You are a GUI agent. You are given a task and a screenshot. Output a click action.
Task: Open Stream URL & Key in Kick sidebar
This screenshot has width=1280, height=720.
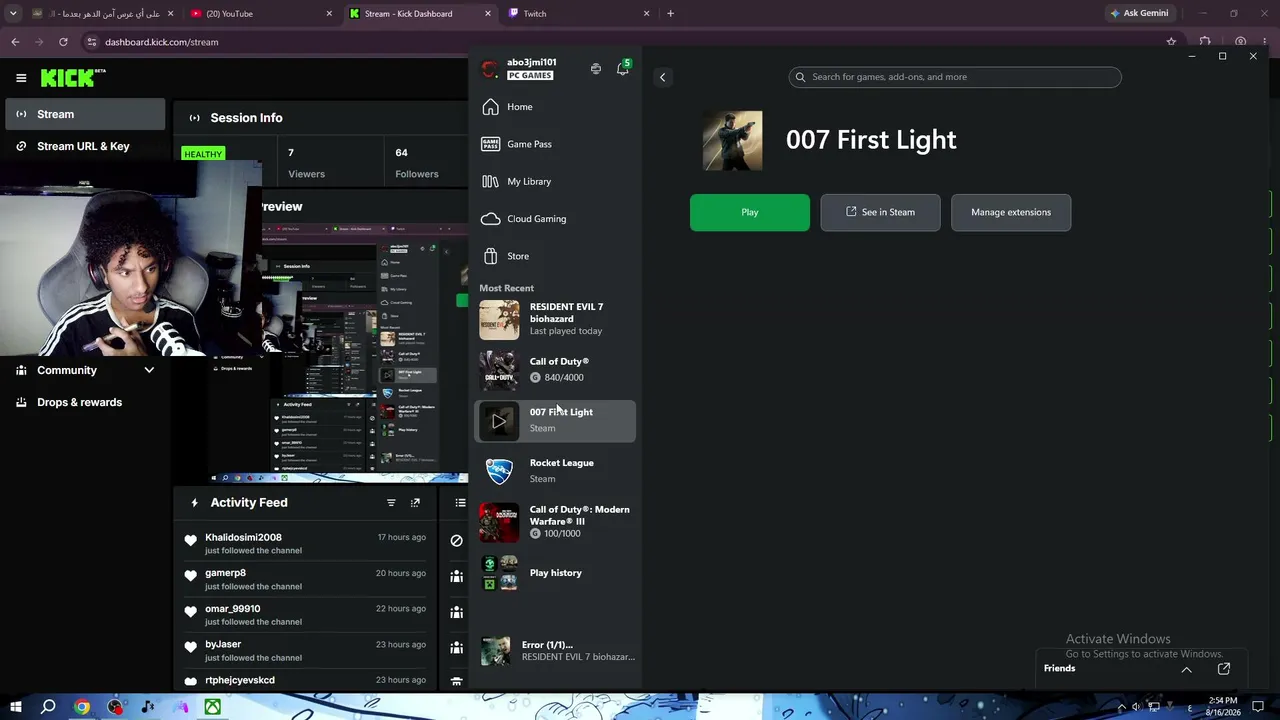(85, 146)
